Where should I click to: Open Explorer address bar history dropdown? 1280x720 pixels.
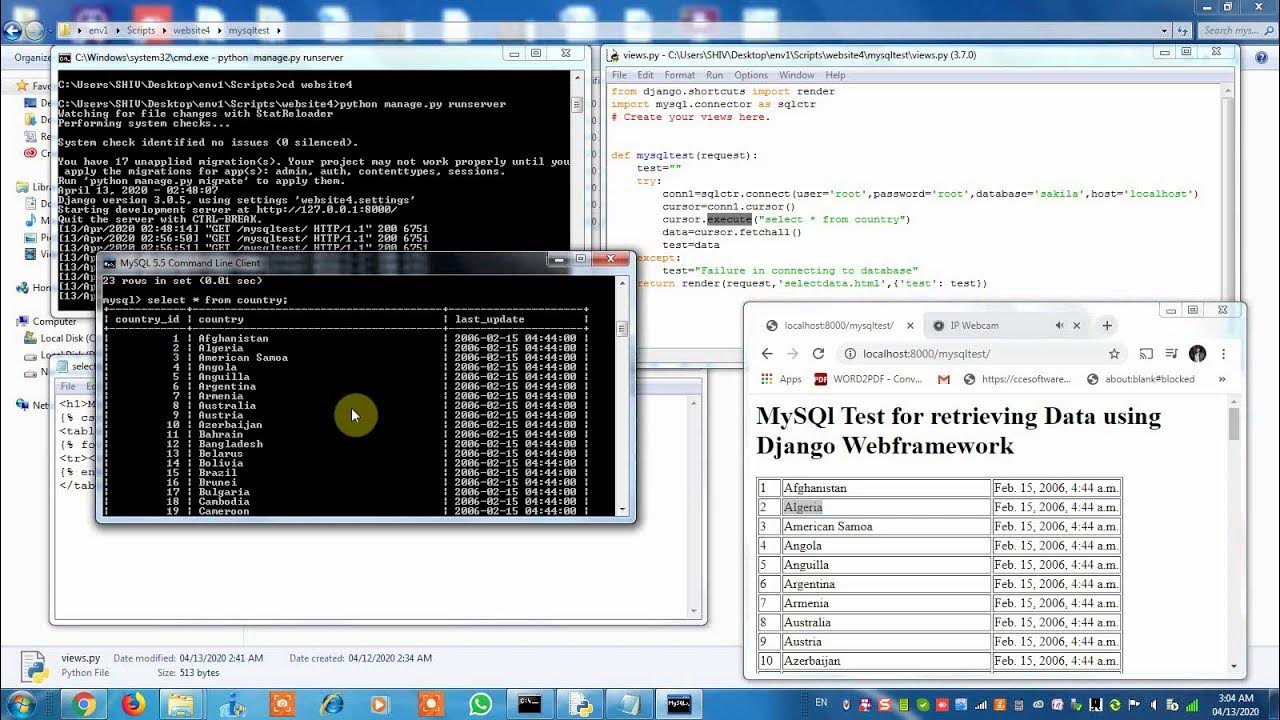tap(1166, 31)
